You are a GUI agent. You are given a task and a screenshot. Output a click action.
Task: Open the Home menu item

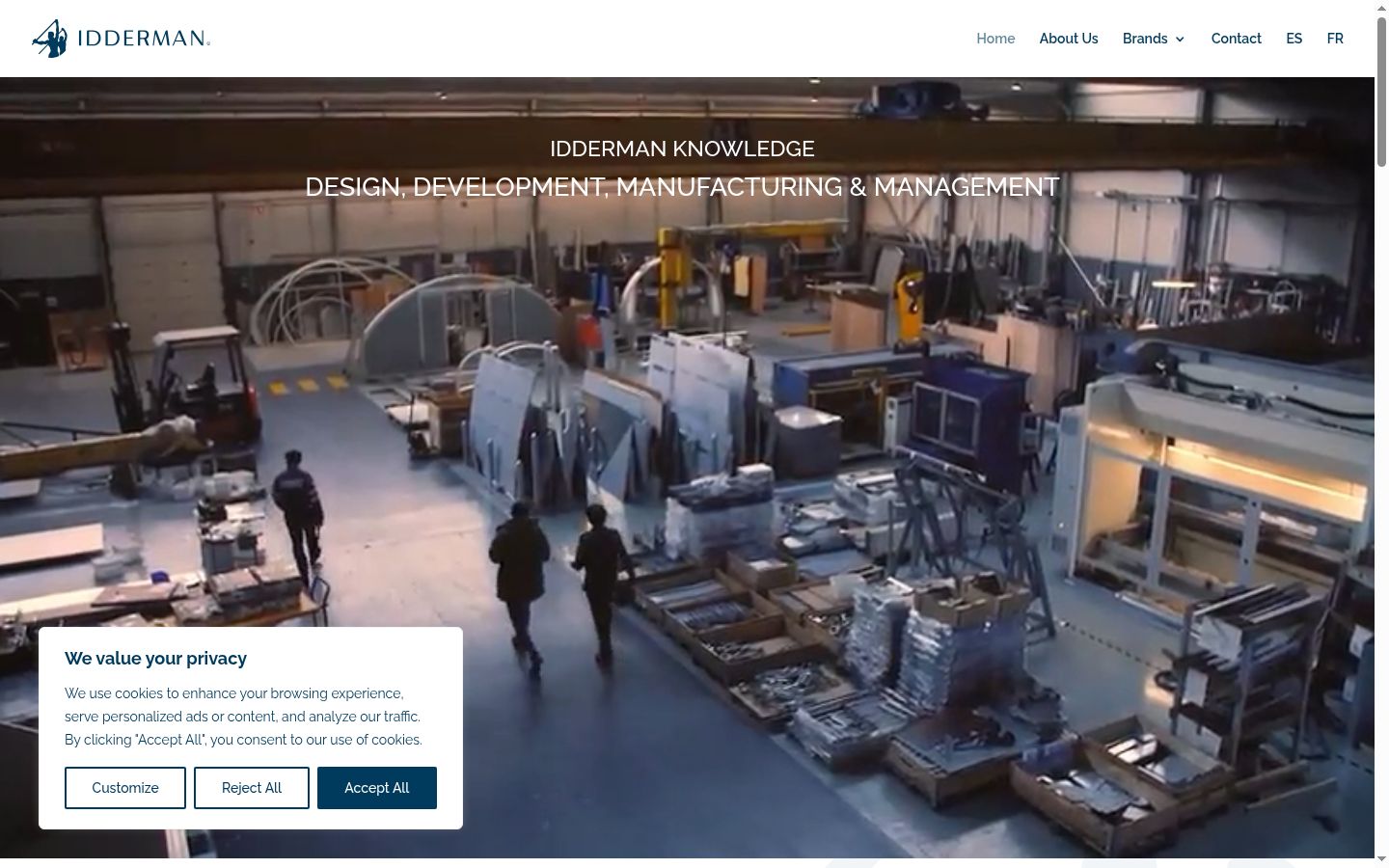(x=995, y=39)
